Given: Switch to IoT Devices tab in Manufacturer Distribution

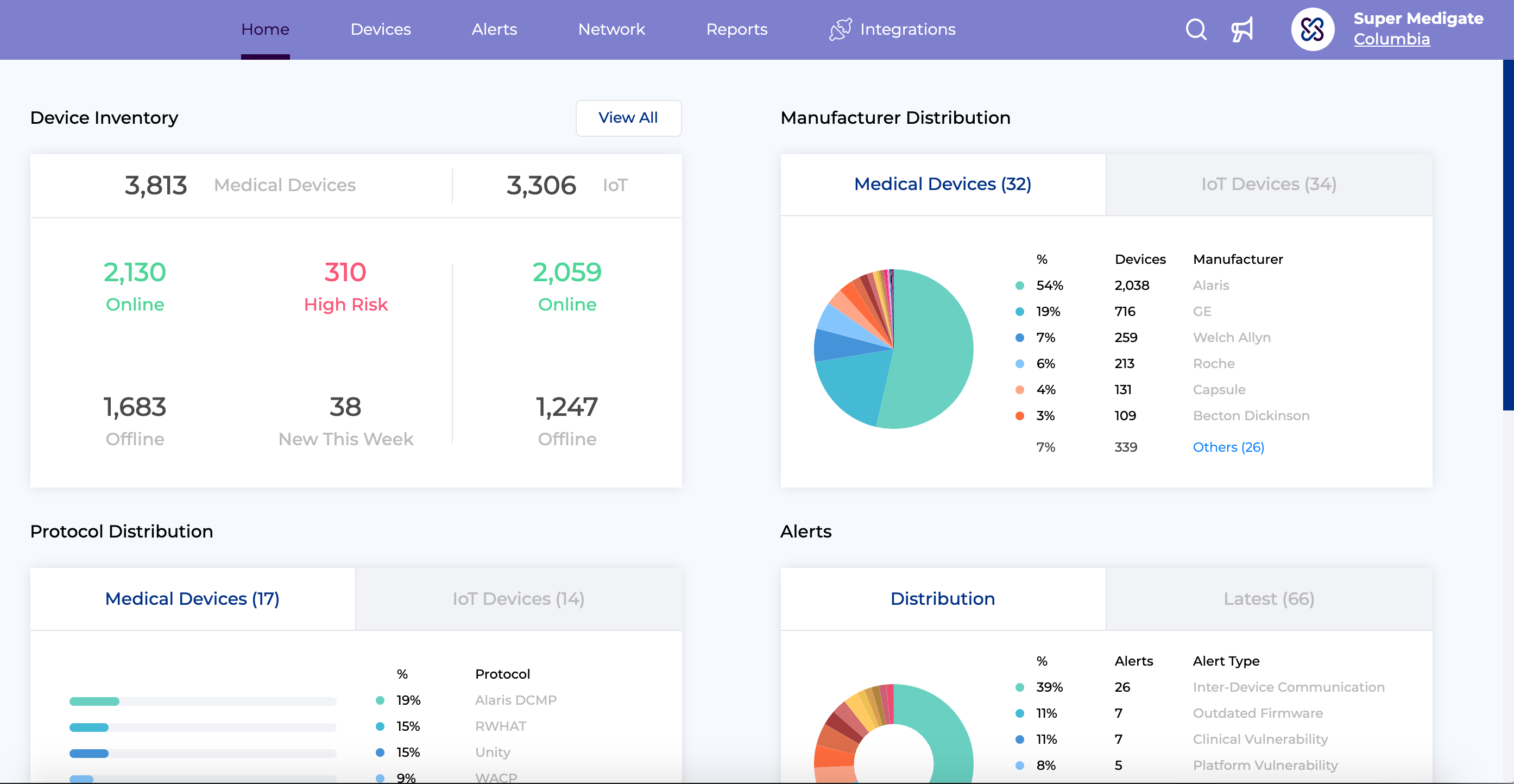Looking at the screenshot, I should pyautogui.click(x=1269, y=183).
